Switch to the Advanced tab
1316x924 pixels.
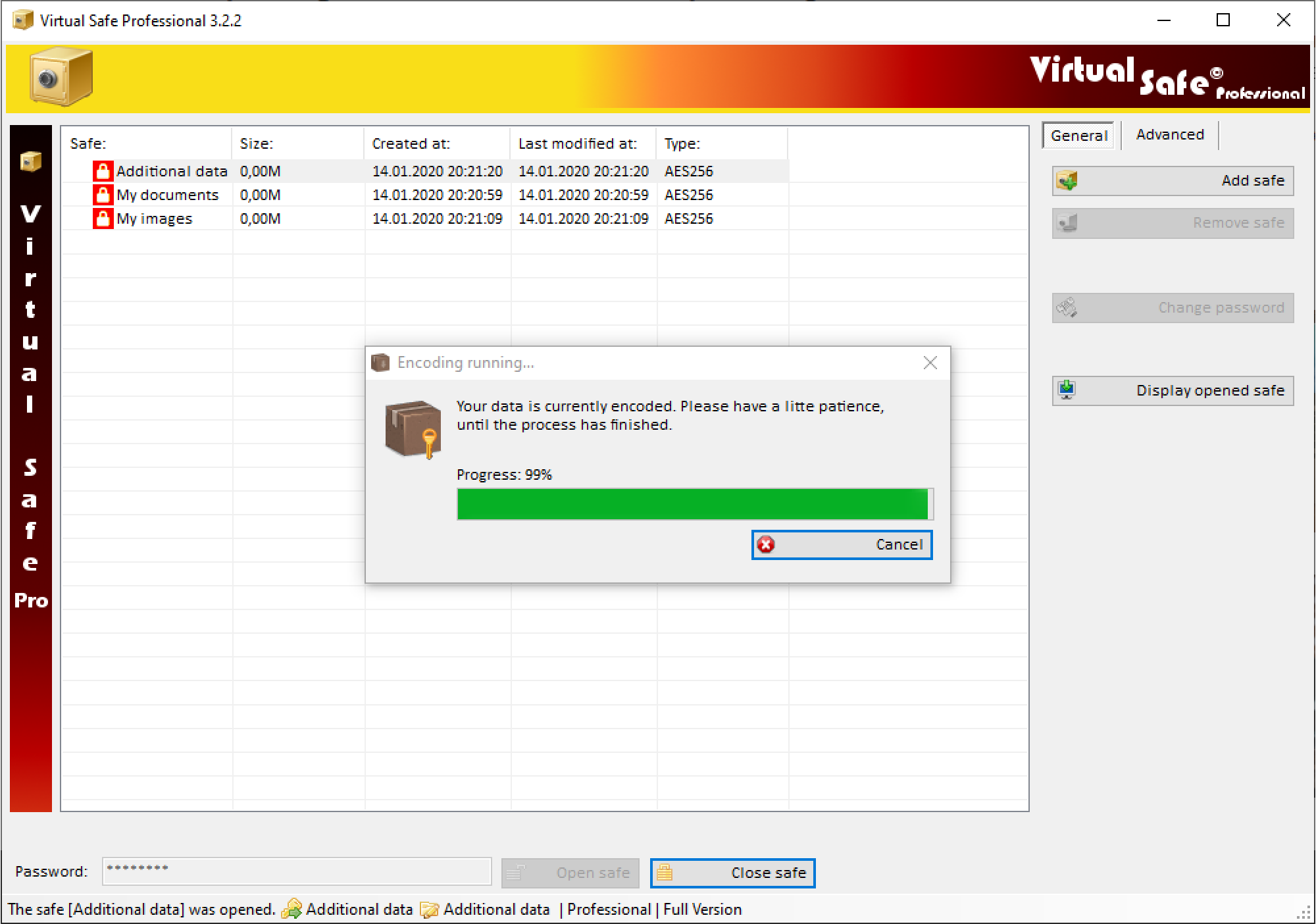(1169, 134)
